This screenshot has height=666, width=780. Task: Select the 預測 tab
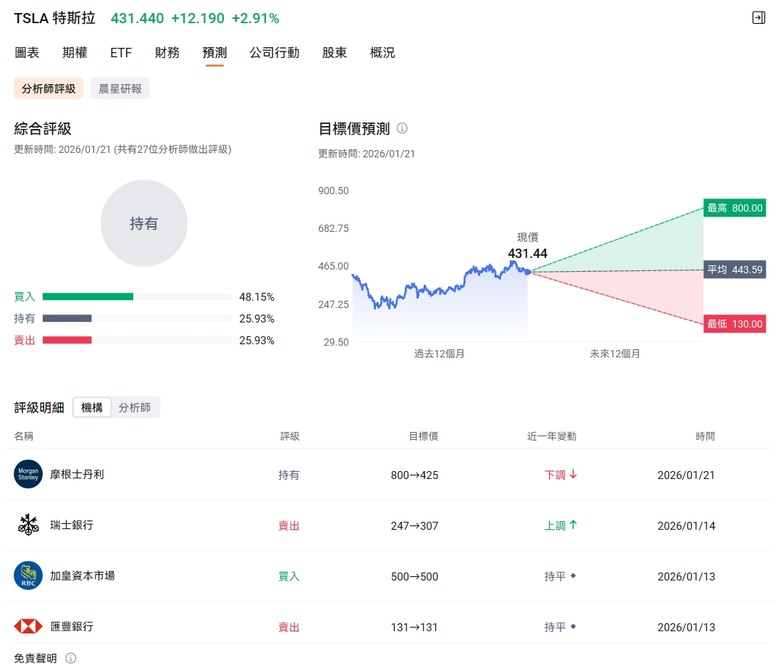pyautogui.click(x=215, y=52)
